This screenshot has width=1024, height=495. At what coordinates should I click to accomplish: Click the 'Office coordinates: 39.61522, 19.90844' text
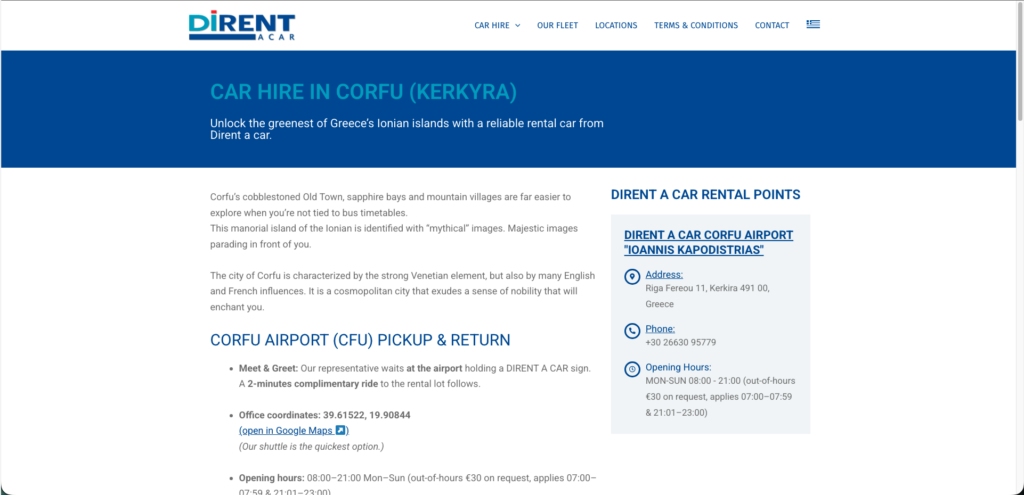(x=325, y=415)
